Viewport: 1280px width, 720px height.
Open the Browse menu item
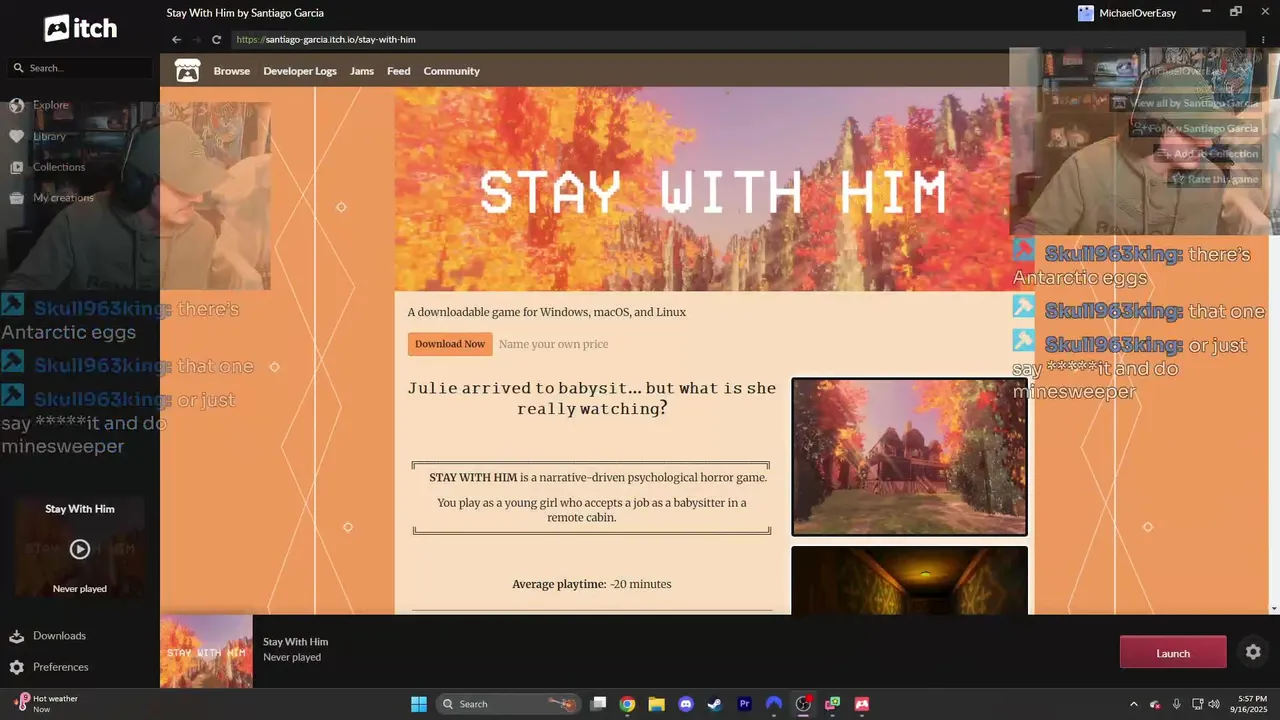coord(232,71)
